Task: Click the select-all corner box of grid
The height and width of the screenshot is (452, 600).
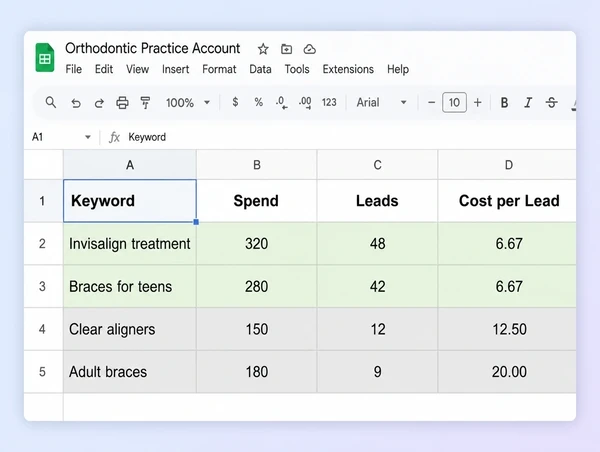Action: (43, 165)
